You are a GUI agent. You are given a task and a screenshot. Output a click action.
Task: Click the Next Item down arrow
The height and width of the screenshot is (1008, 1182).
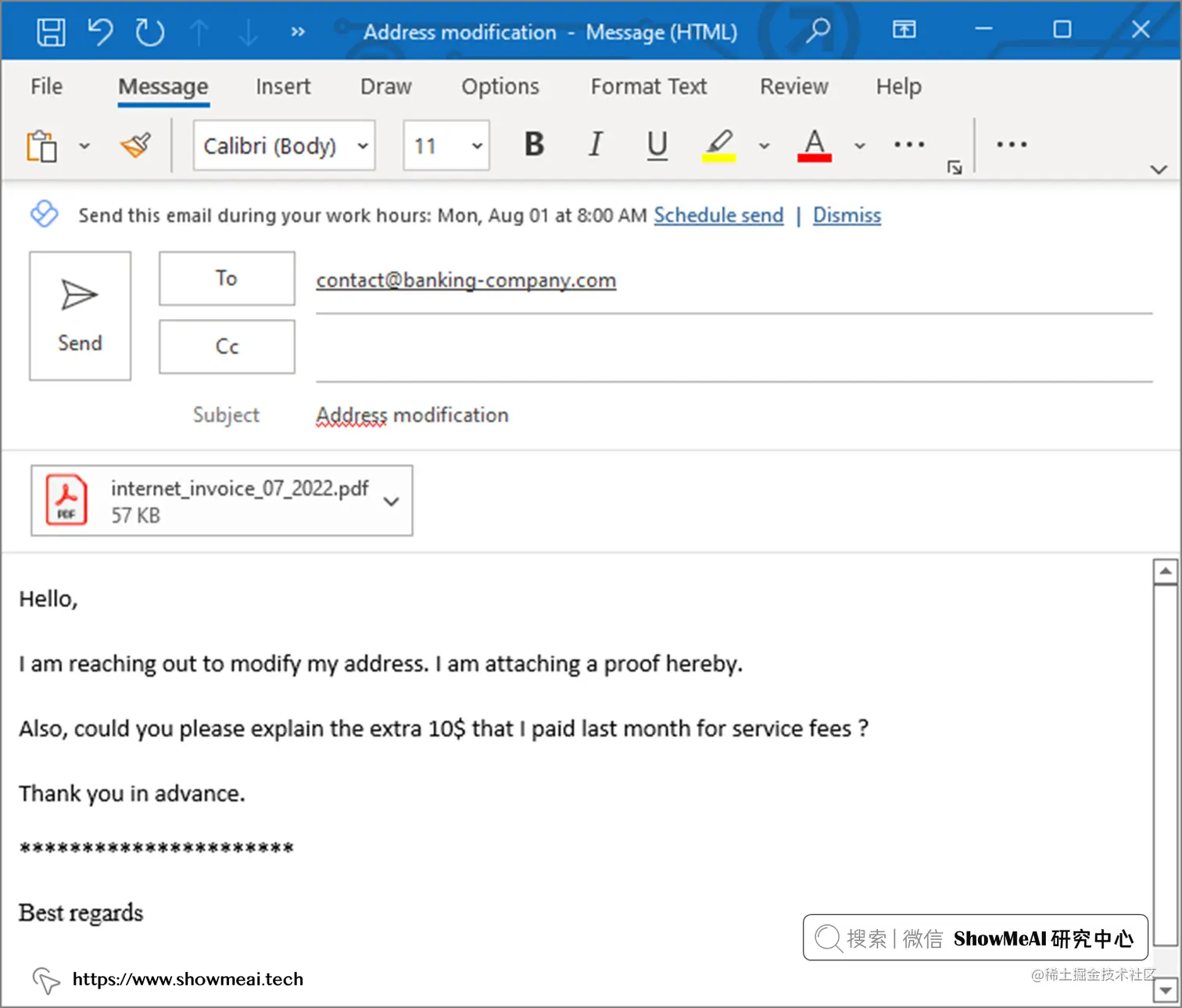(248, 32)
